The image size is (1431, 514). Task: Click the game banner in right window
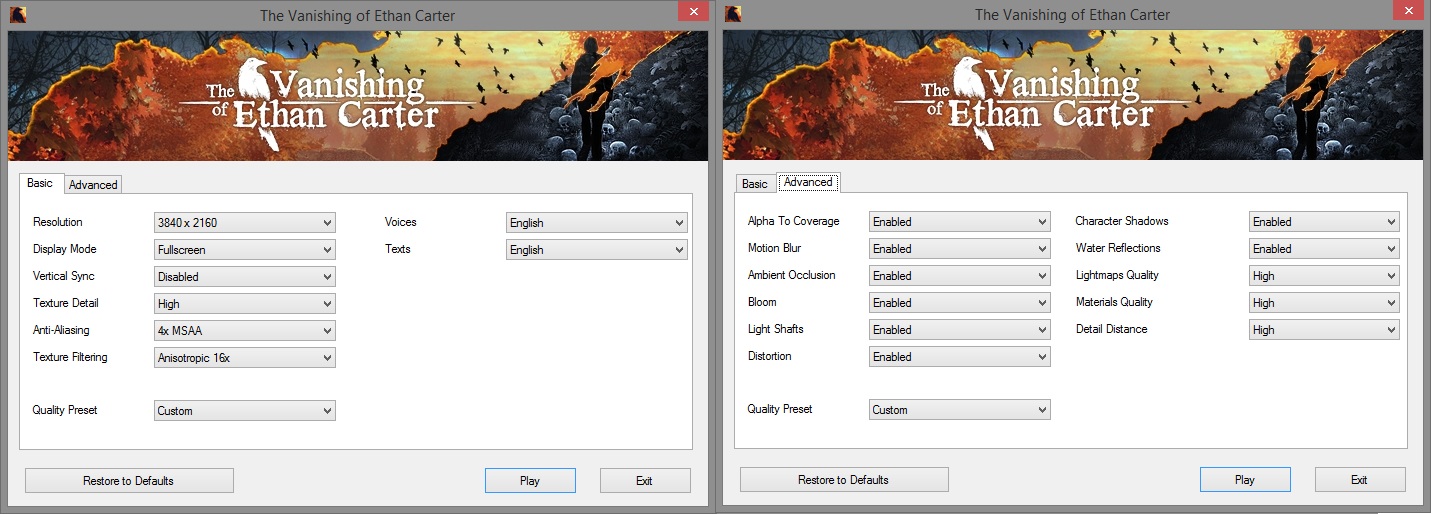(x=1073, y=95)
